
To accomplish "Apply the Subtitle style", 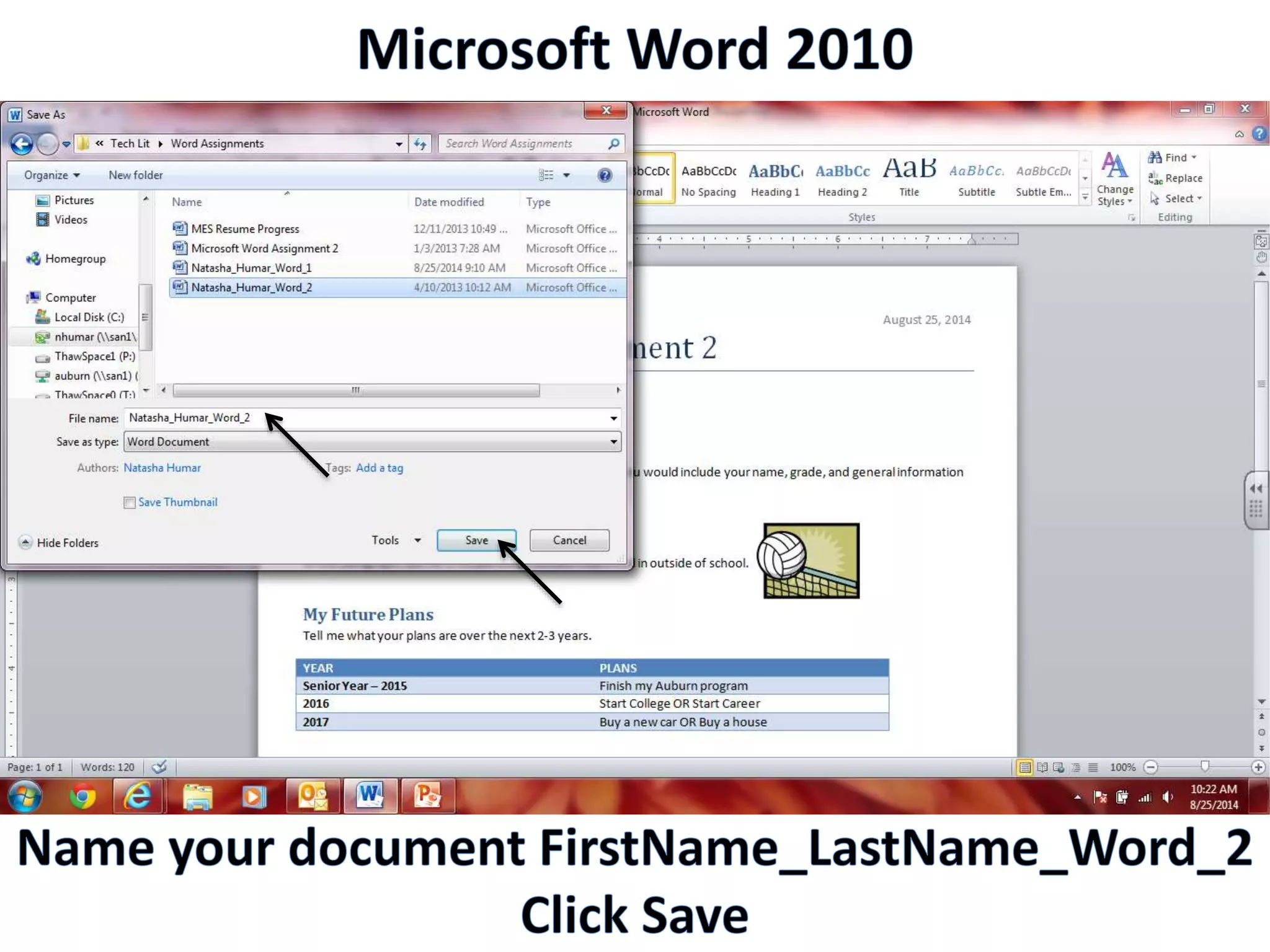I will [x=976, y=179].
